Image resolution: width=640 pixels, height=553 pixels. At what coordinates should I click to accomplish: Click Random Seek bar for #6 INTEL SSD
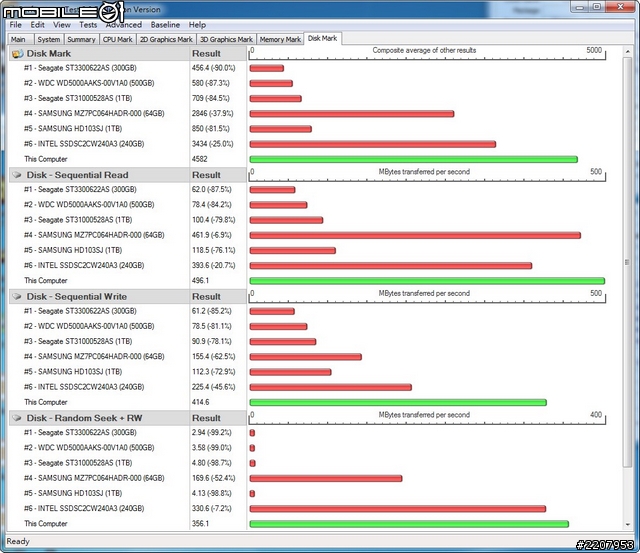tap(398, 509)
